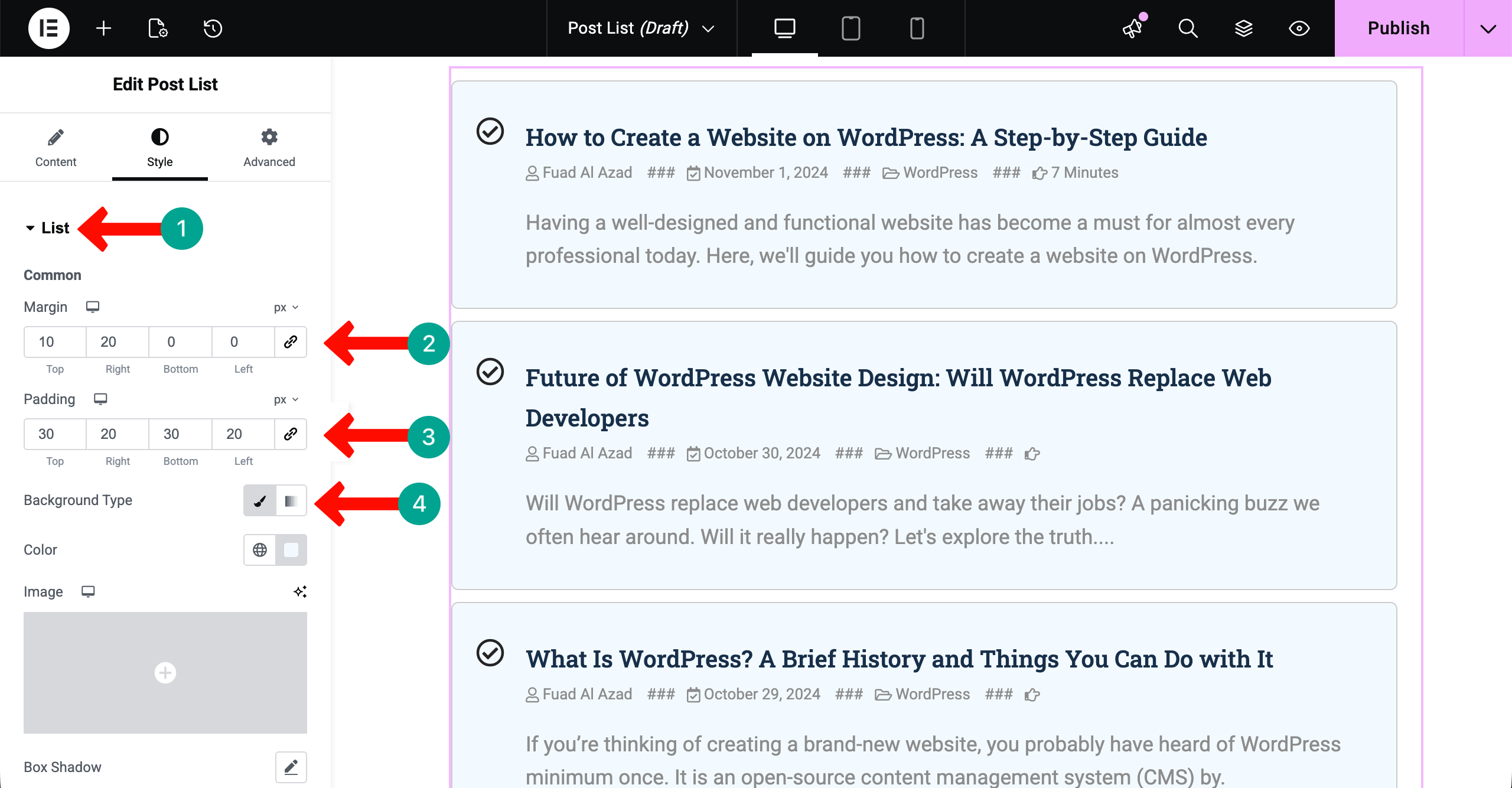1512x788 pixels.
Task: Select the gradient background type
Action: tap(291, 501)
